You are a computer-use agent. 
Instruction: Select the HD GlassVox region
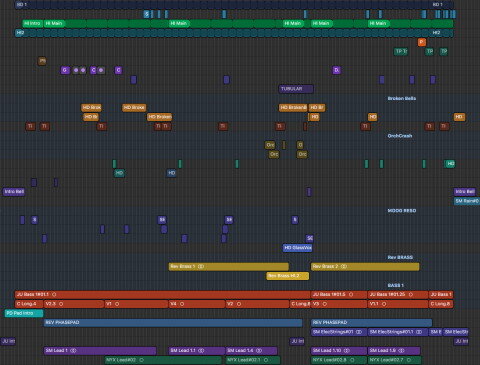(298, 248)
